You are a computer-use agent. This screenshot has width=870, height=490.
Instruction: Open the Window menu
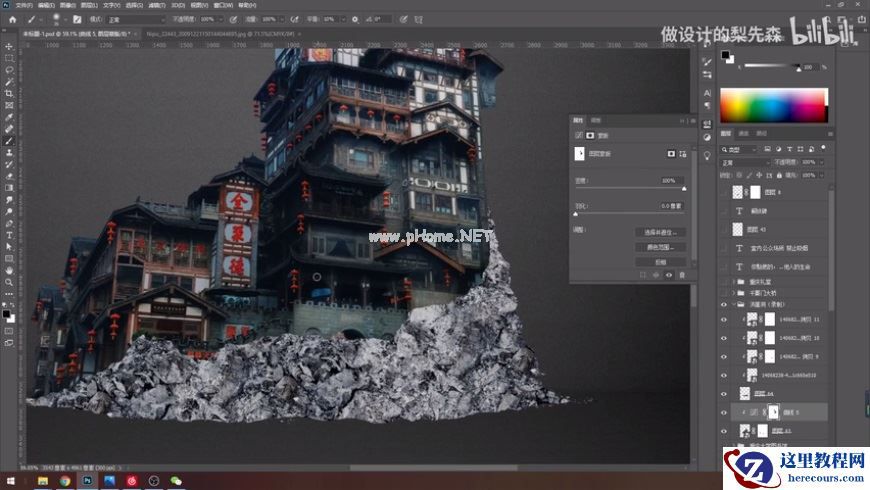(x=223, y=5)
